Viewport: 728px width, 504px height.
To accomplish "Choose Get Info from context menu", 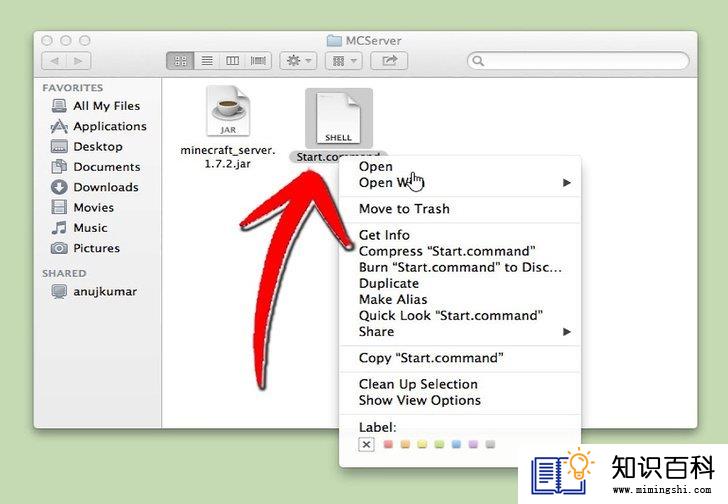I will [x=384, y=235].
